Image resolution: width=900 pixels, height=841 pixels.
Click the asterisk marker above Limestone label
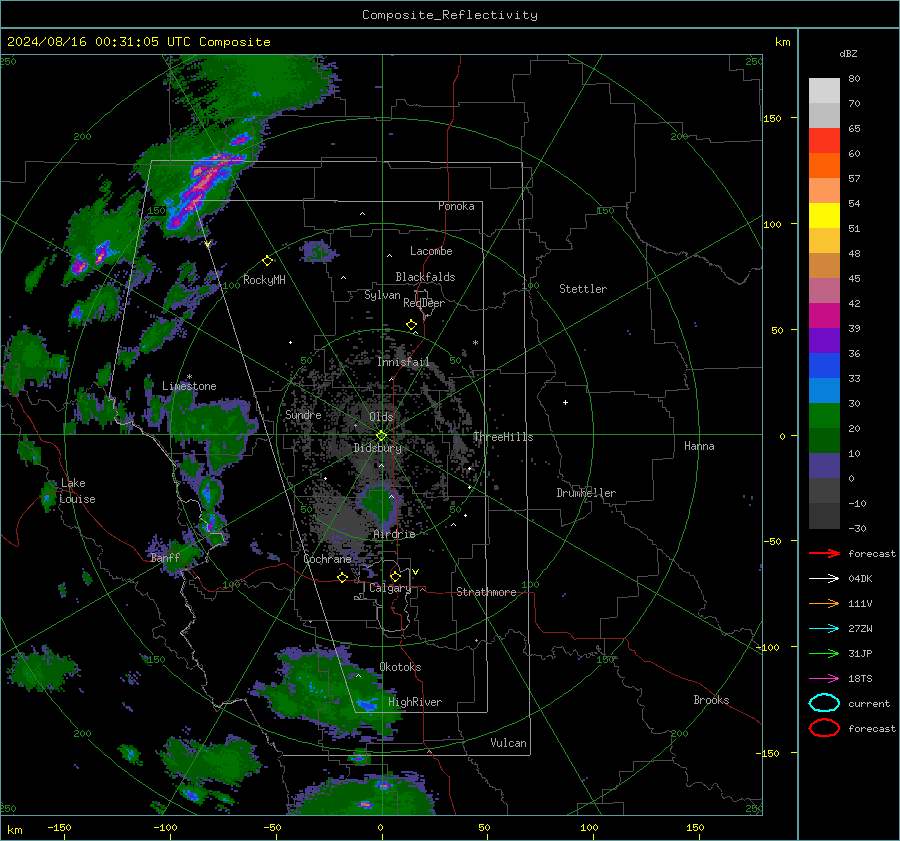click(189, 377)
